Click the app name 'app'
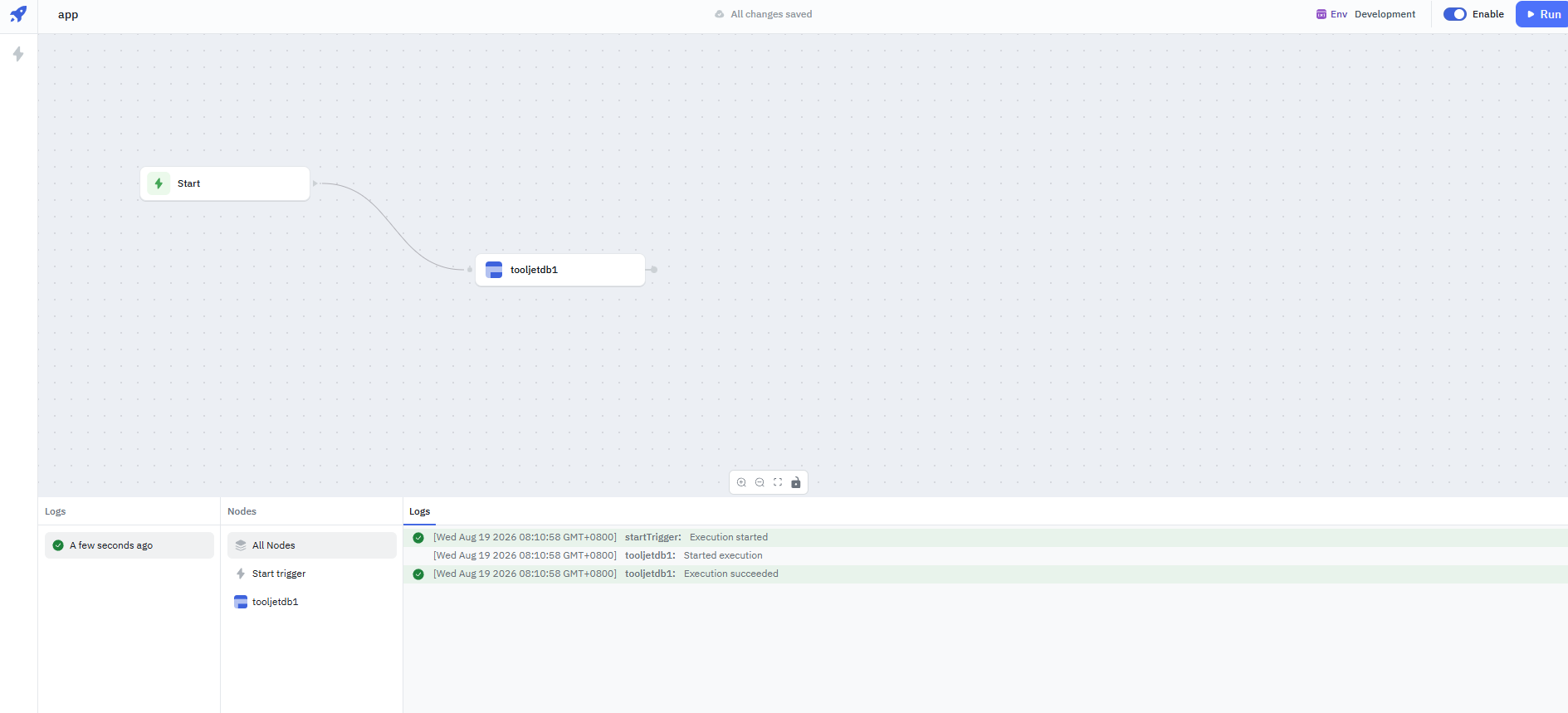 pyautogui.click(x=68, y=14)
